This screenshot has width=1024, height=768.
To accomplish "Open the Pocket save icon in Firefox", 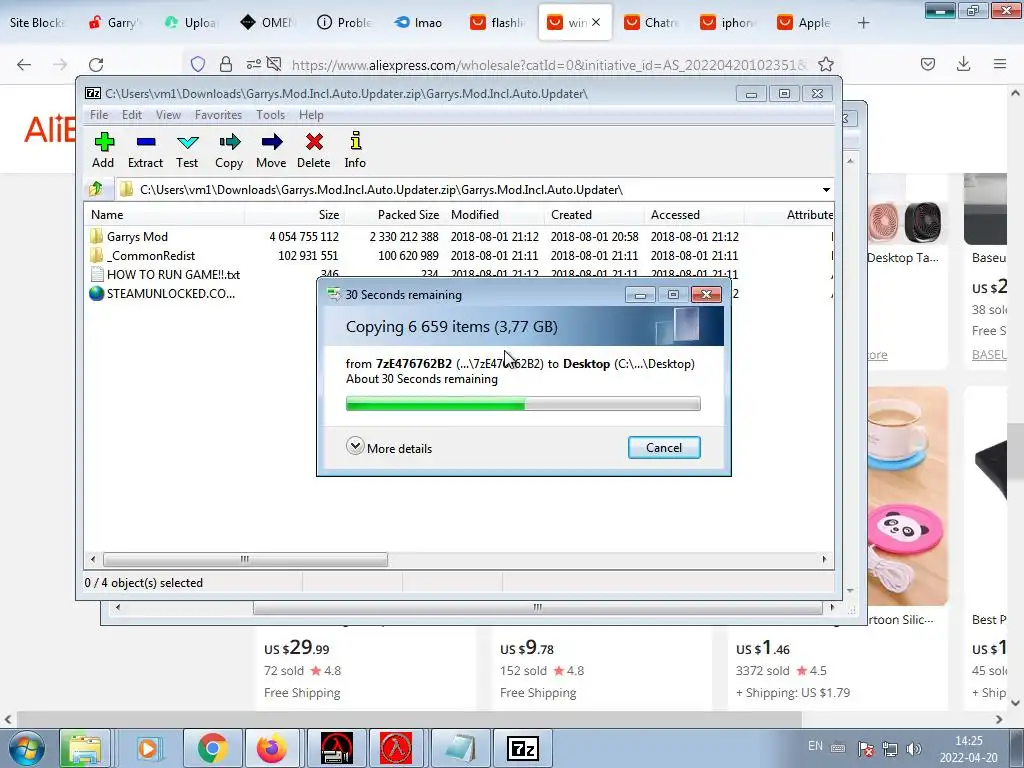I will [x=928, y=64].
